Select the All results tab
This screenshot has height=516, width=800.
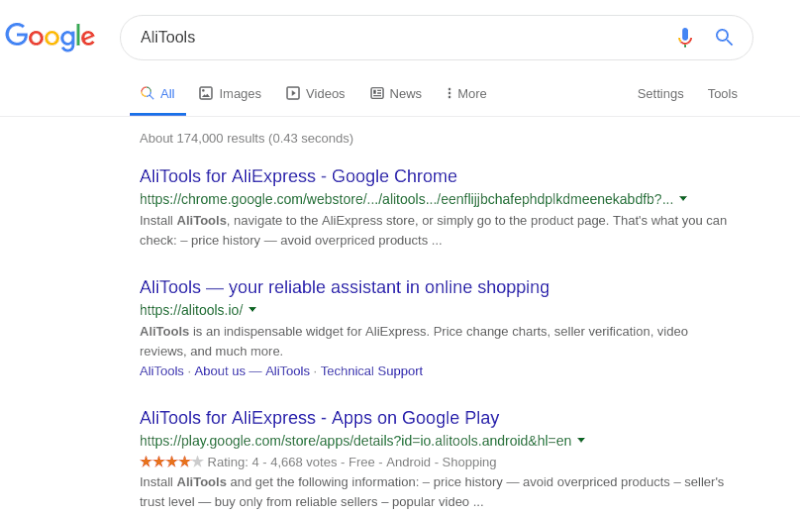pos(158,94)
